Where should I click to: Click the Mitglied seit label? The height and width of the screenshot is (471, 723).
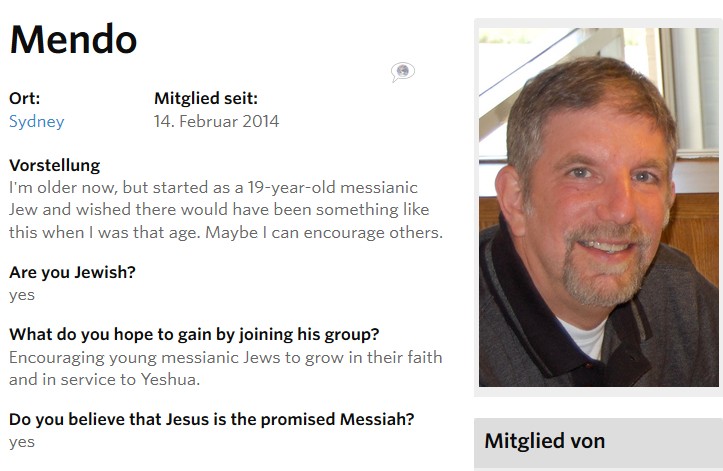(206, 98)
